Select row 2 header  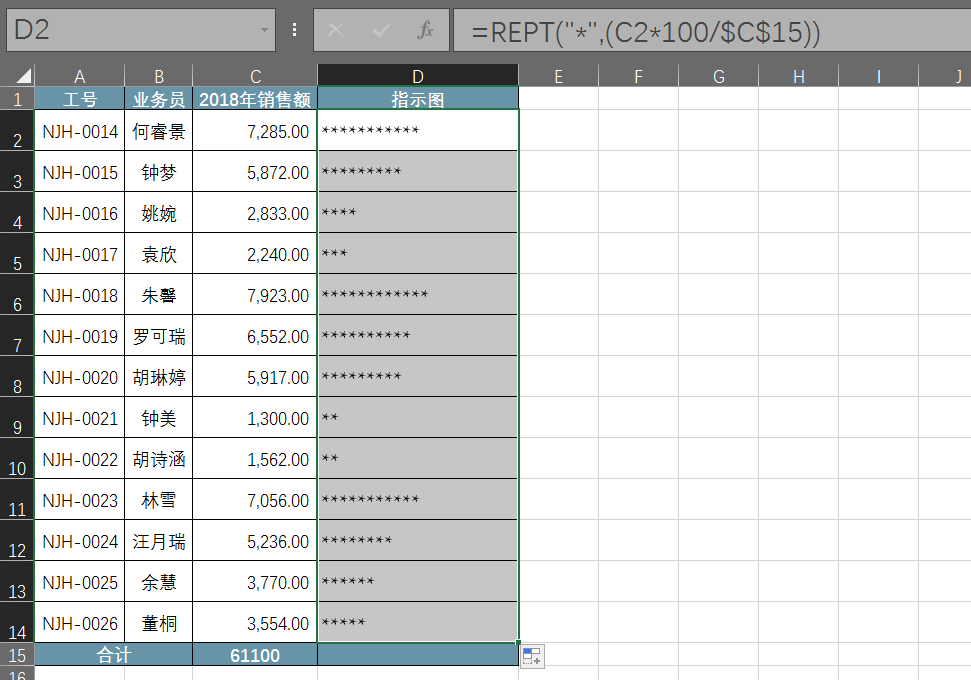17,131
